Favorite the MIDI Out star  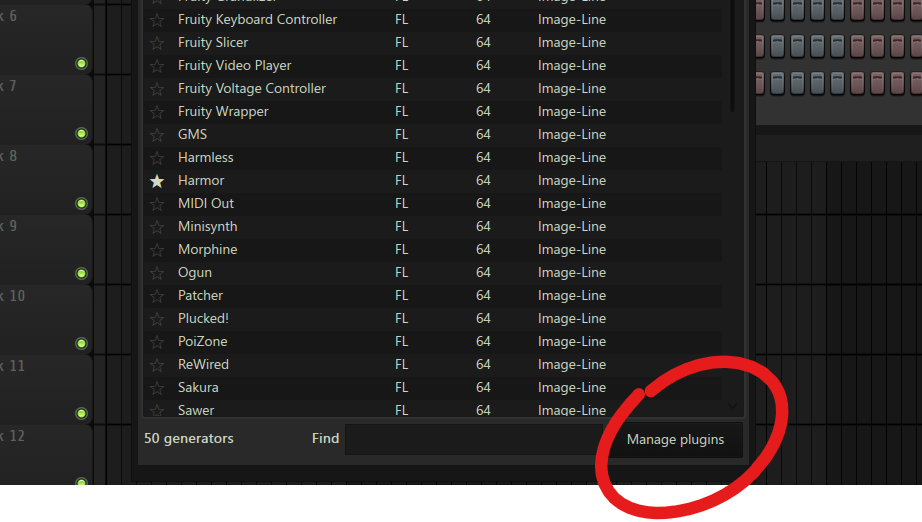click(x=156, y=204)
